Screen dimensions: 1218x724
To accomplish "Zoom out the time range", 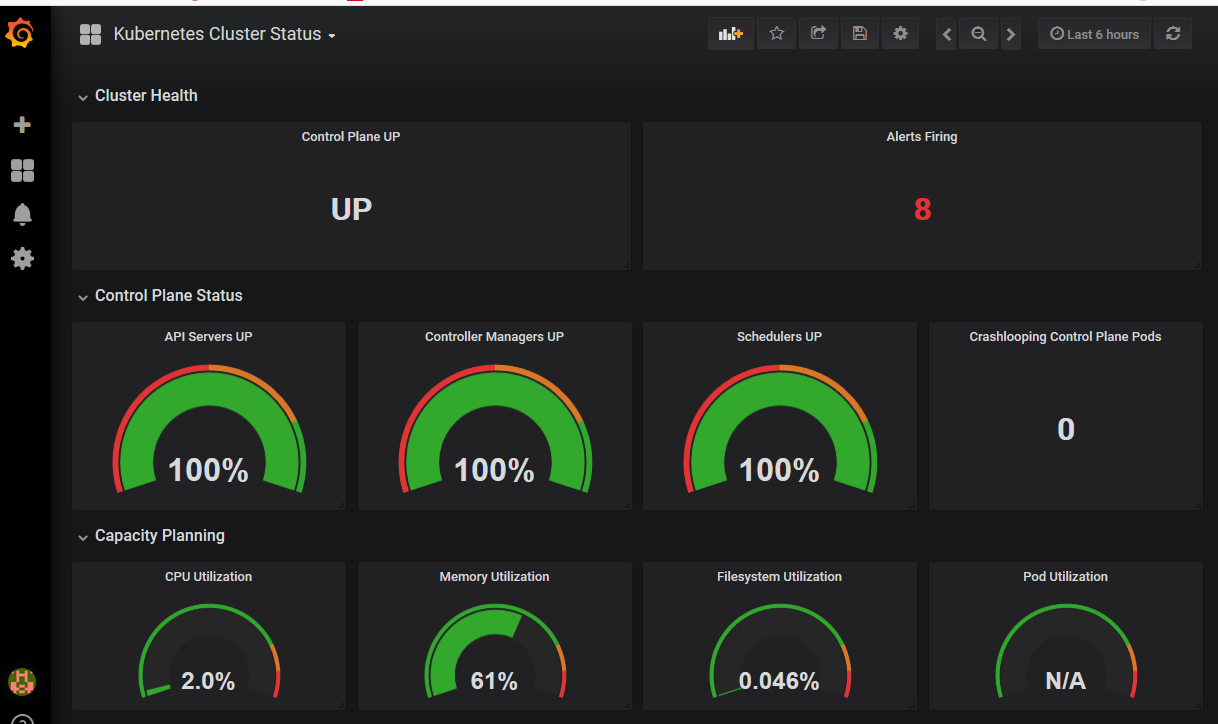I will tap(978, 35).
